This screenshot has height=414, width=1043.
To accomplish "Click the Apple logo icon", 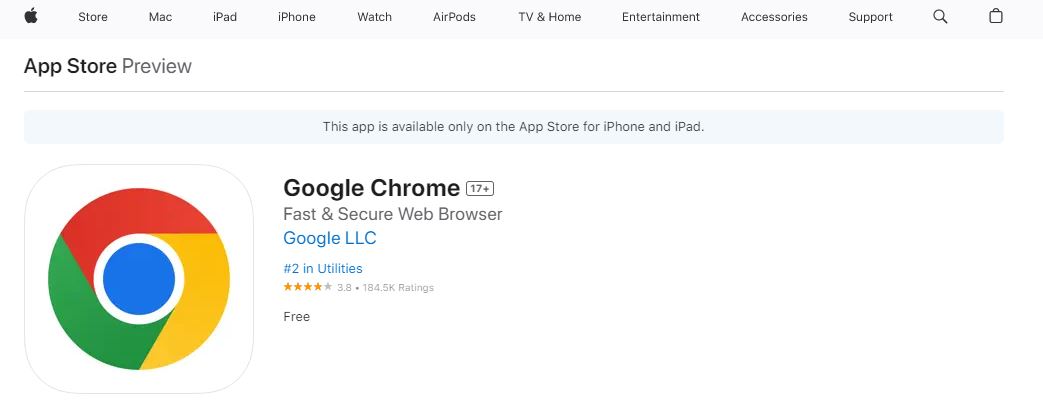I will [31, 16].
